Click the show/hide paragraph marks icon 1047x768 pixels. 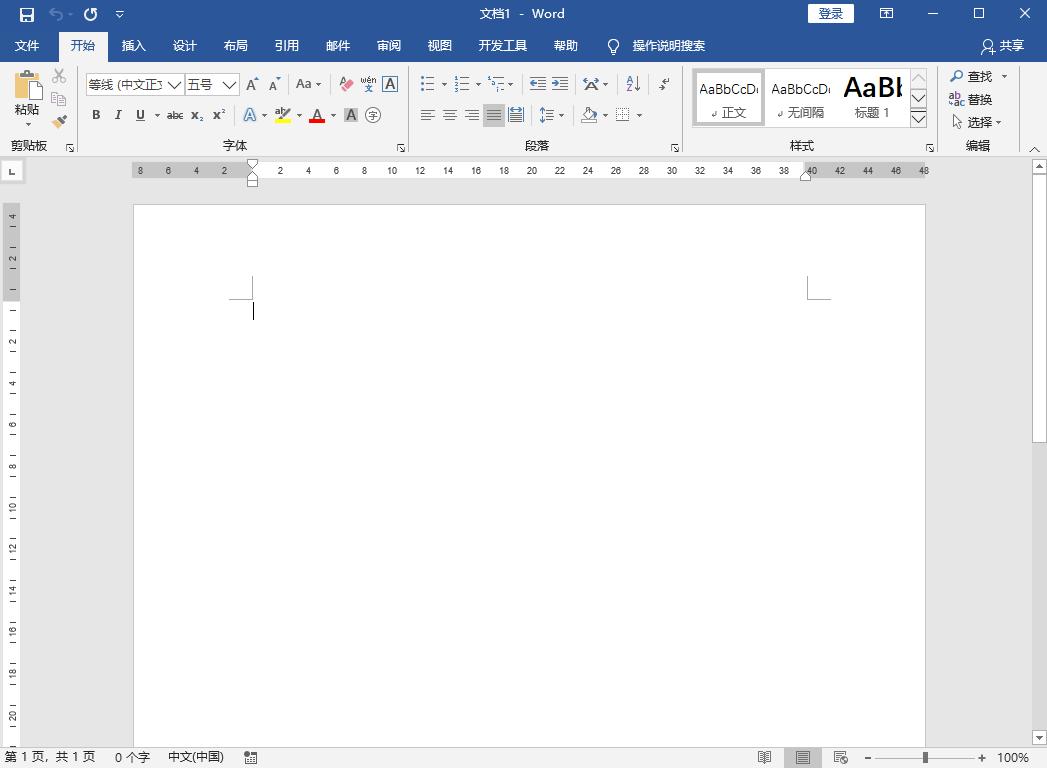tap(664, 84)
